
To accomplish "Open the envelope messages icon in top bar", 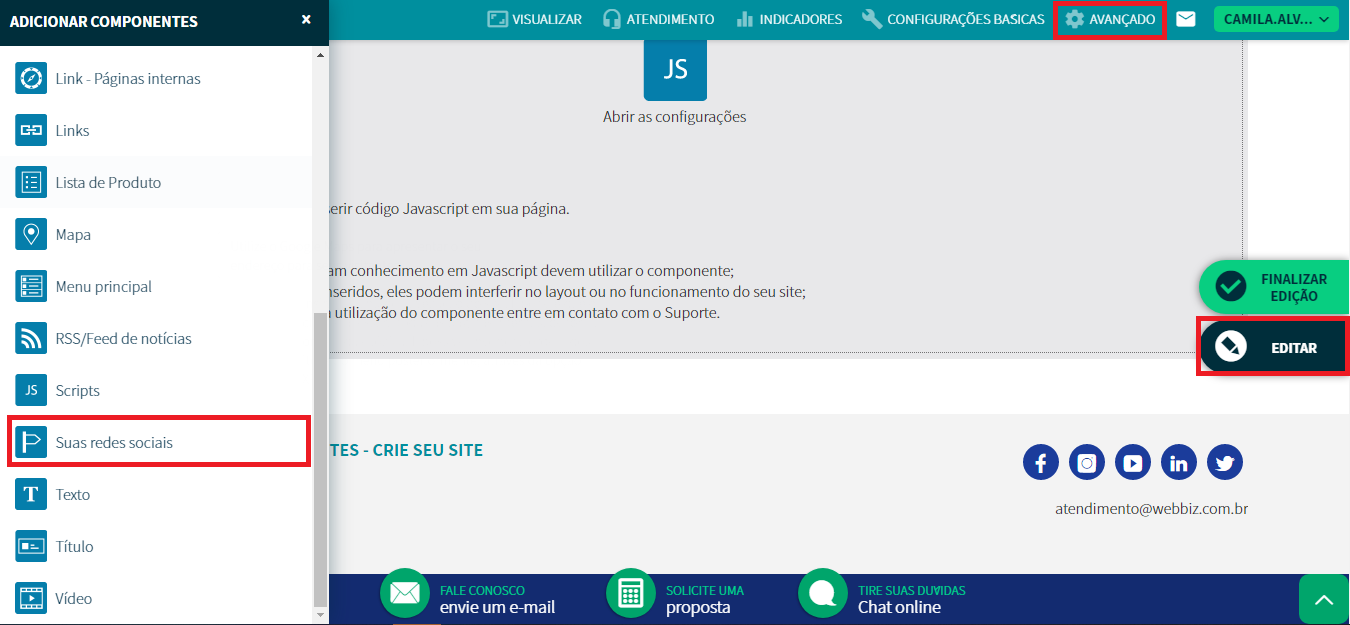I will tap(1186, 19).
